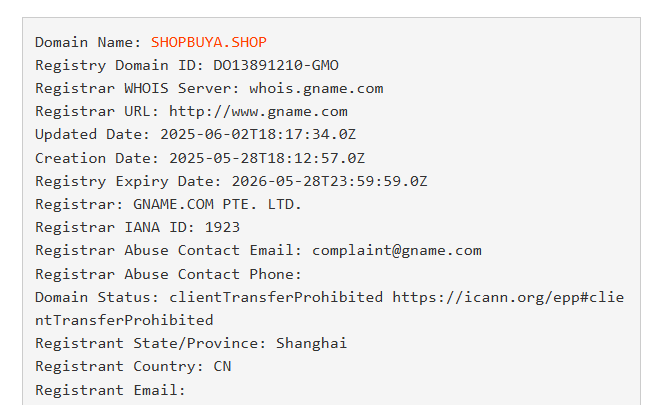Click the Registrar Abuse Contact Email label
Viewport: 647px width, 405px height.
tap(168, 251)
